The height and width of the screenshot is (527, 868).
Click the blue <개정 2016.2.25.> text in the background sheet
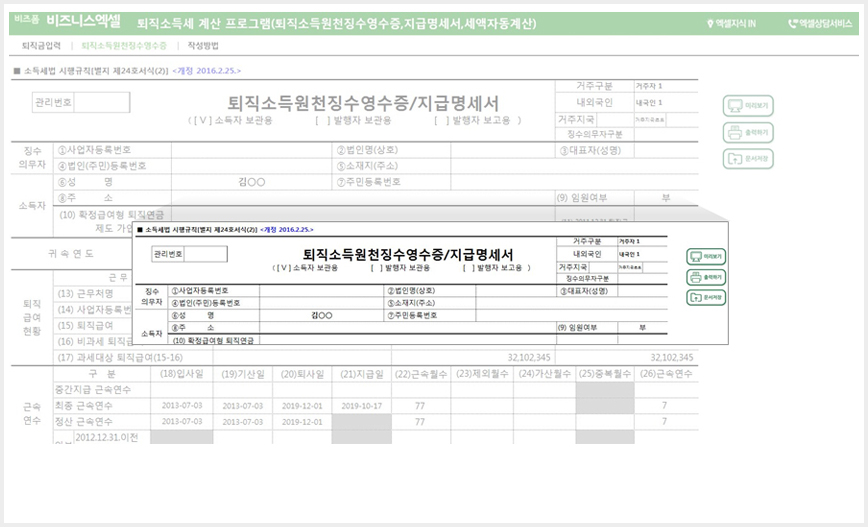tap(206, 71)
